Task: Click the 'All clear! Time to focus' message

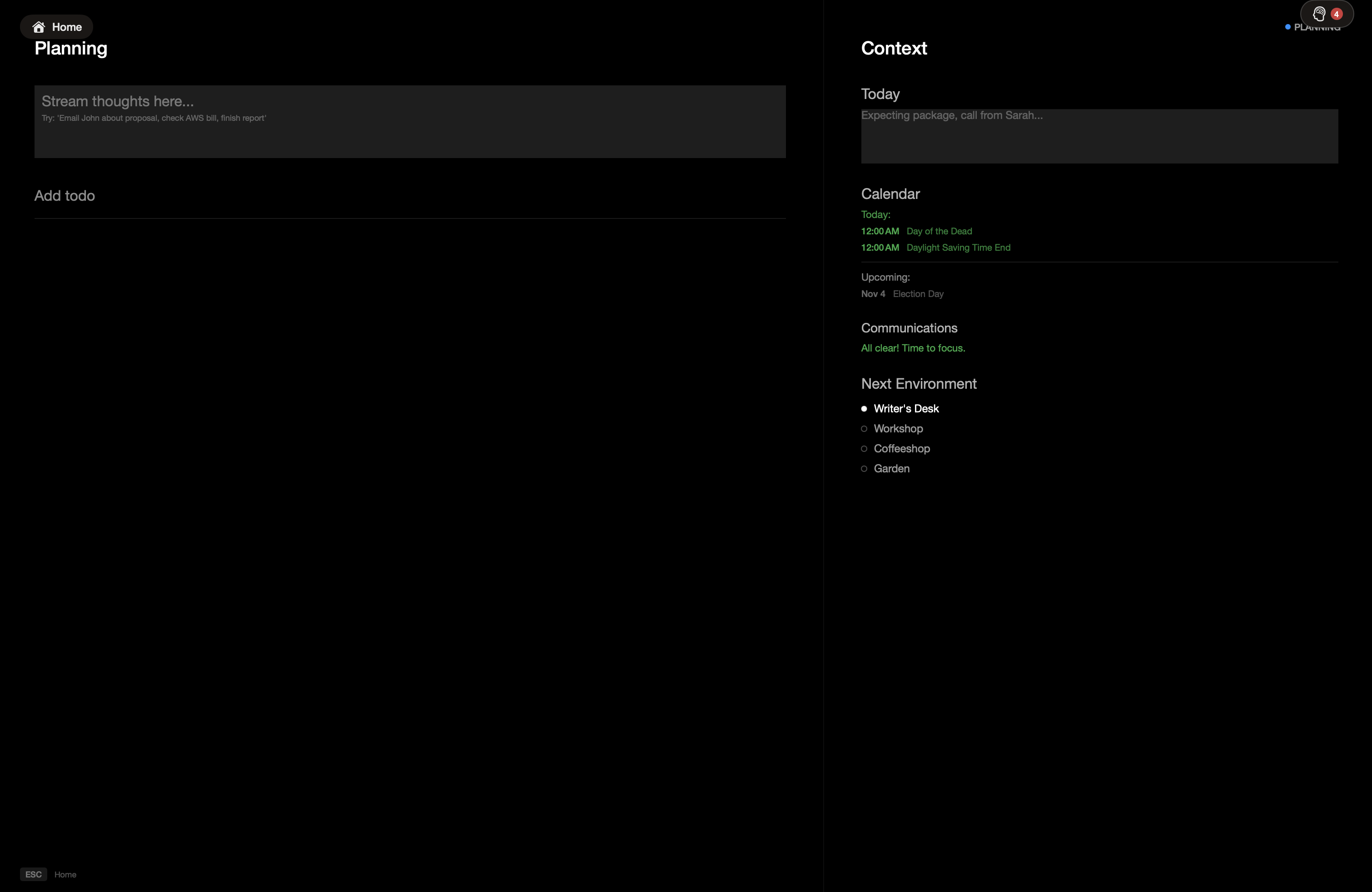Action: [913, 348]
